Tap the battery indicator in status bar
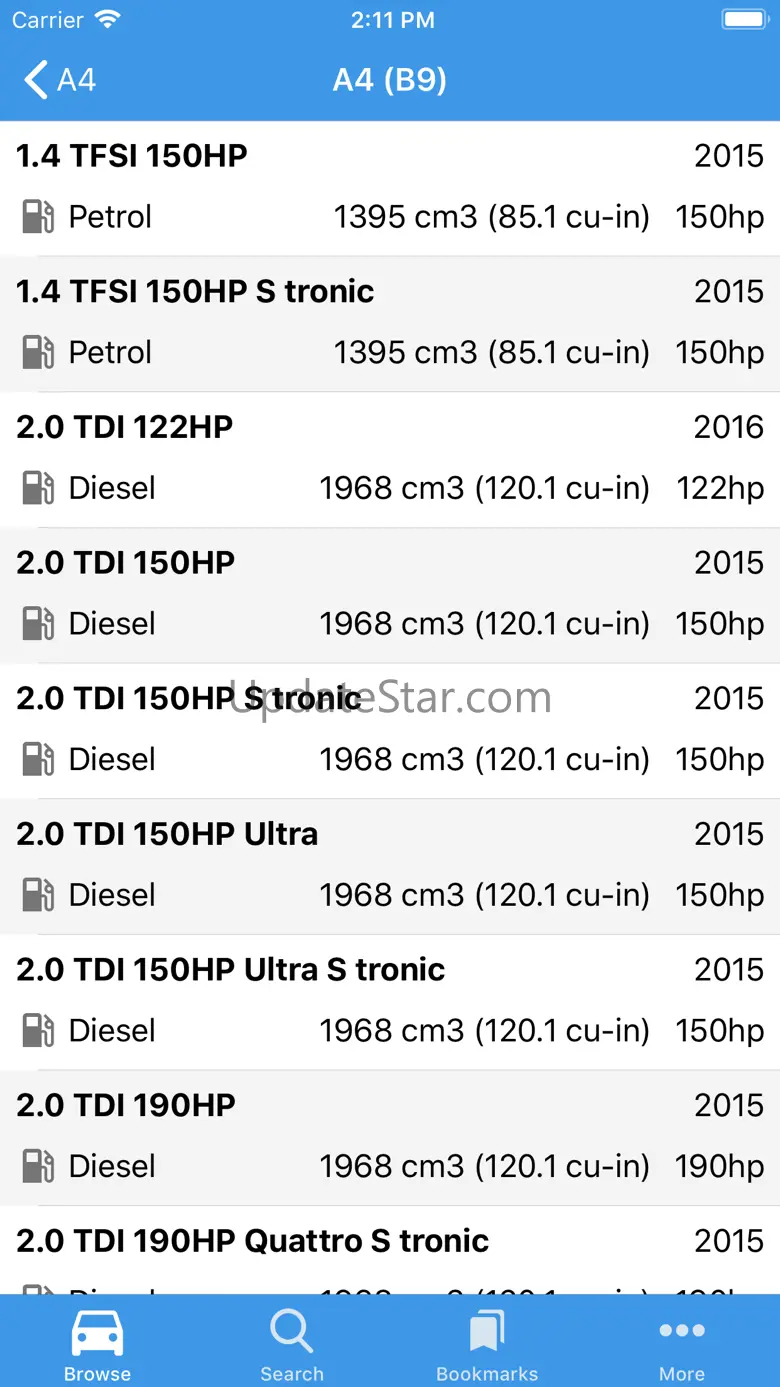This screenshot has height=1387, width=780. (x=743, y=20)
